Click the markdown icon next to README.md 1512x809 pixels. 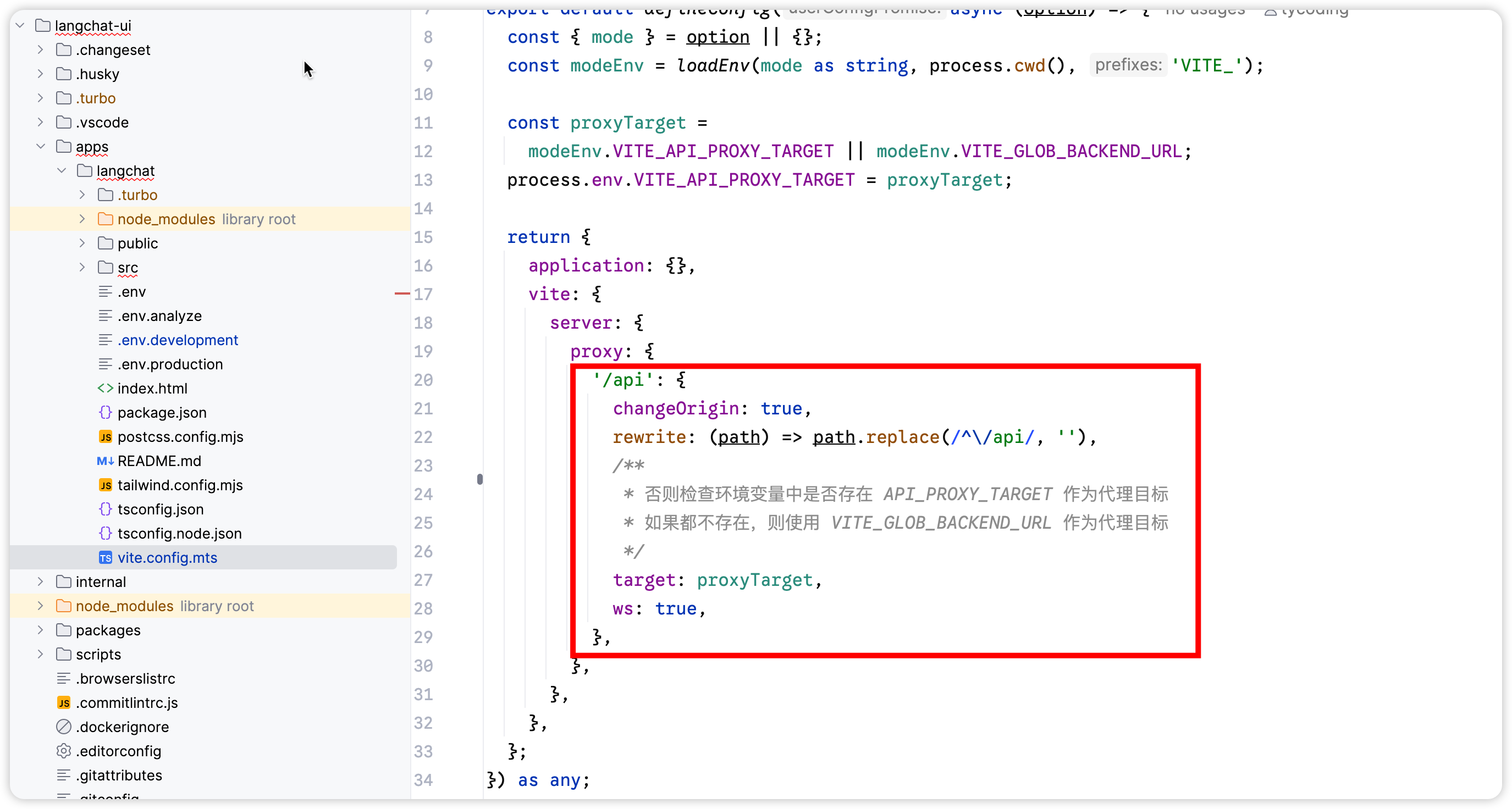tap(105, 461)
